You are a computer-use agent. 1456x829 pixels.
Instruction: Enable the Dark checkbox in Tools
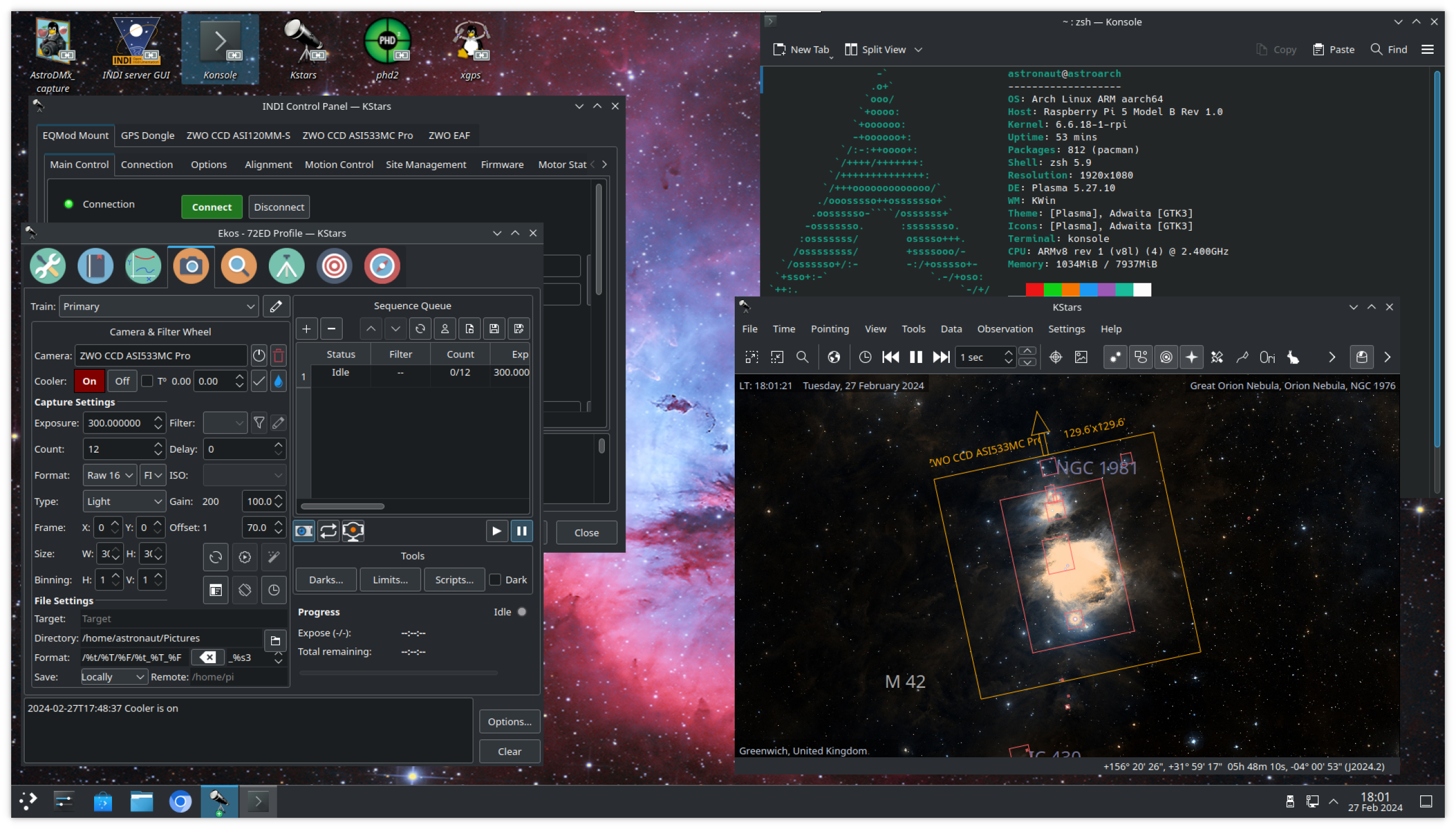click(x=495, y=580)
